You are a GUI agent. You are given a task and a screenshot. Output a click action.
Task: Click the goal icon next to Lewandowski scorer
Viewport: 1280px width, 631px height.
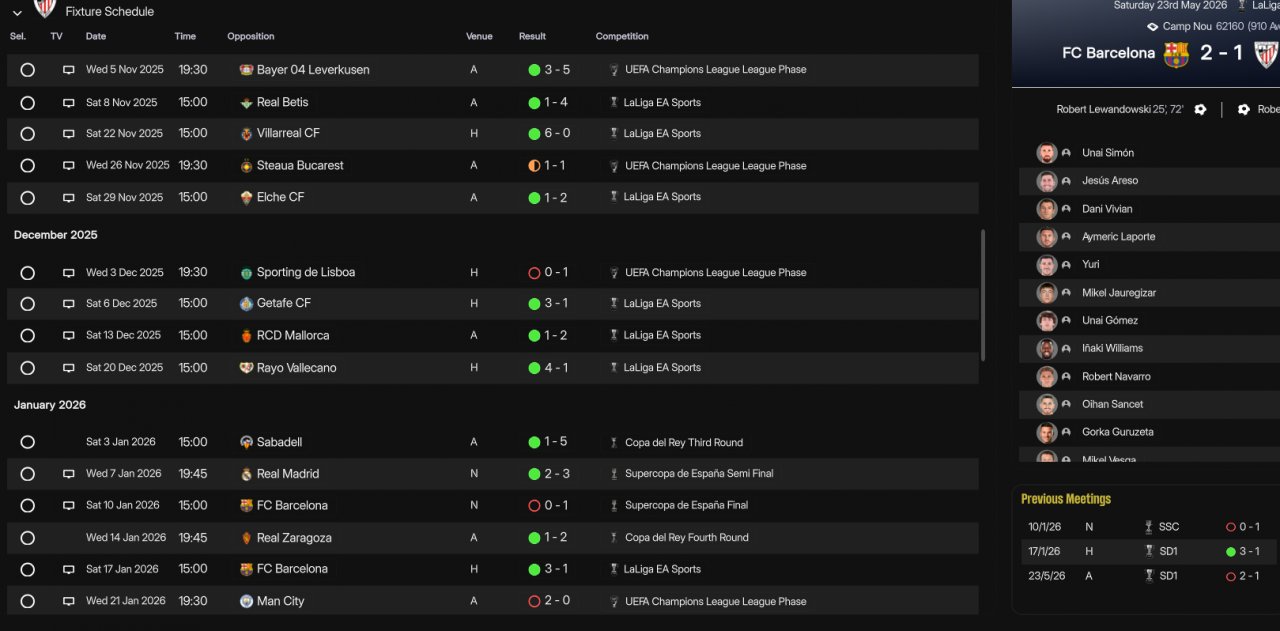[1200, 109]
